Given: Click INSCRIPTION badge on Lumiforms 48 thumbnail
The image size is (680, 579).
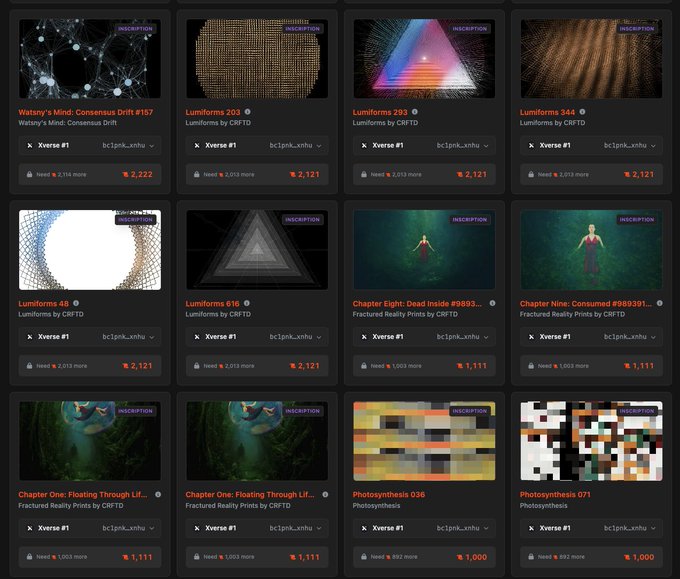Looking at the screenshot, I should (x=135, y=220).
